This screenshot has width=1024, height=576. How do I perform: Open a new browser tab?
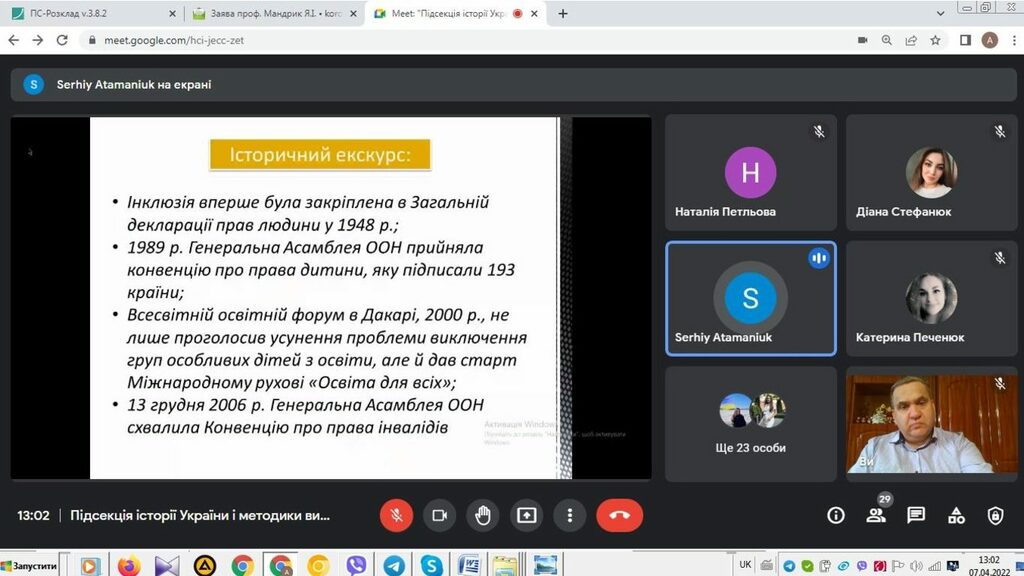pyautogui.click(x=563, y=14)
